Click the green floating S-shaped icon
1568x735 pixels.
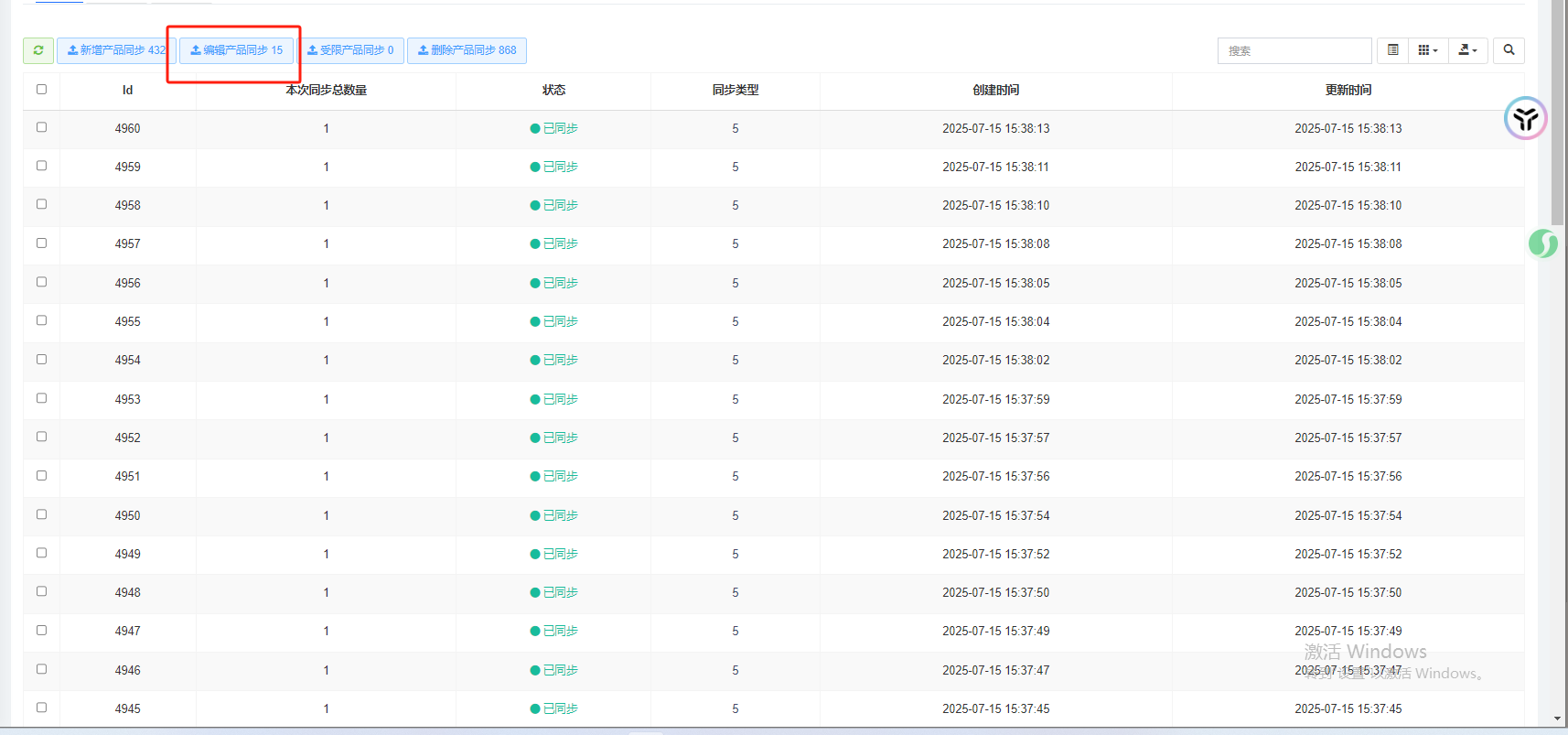1542,243
